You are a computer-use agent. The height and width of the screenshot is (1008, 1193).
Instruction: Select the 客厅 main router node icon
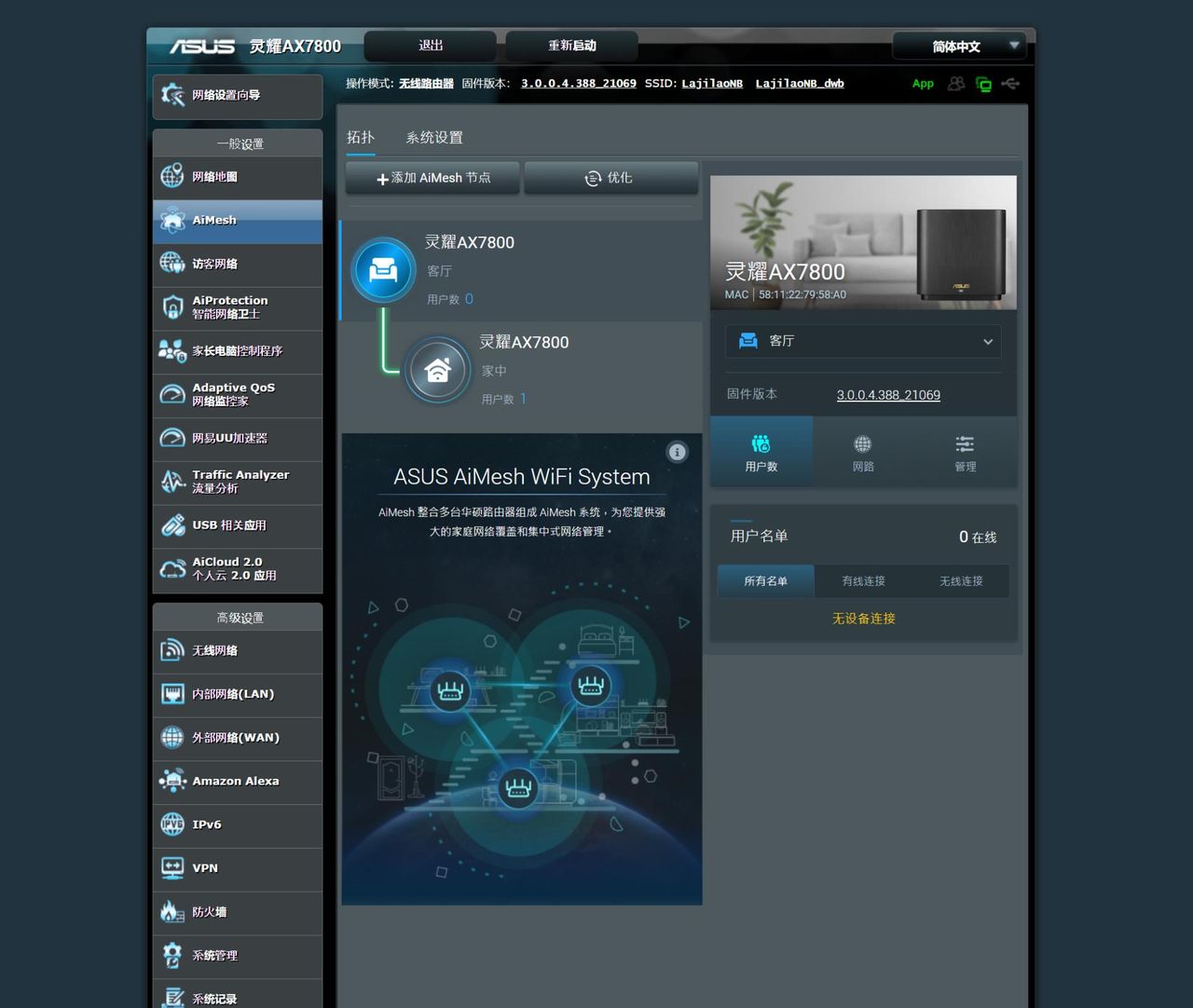[383, 270]
